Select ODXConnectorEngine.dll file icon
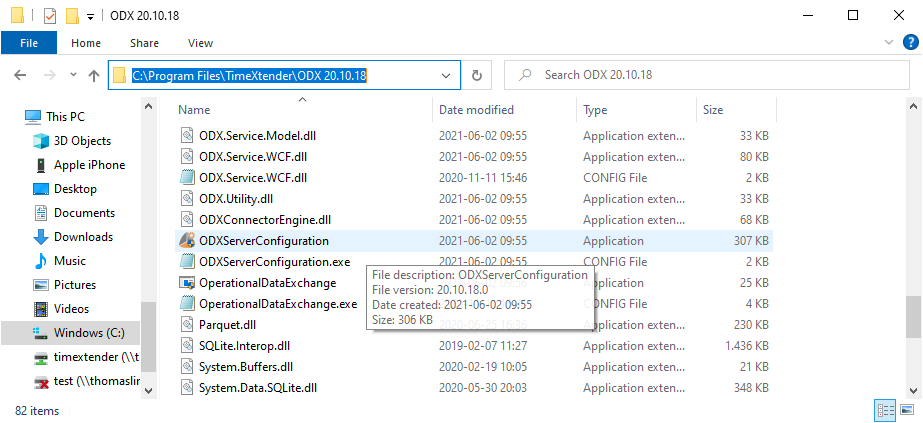The image size is (923, 423). 187,220
